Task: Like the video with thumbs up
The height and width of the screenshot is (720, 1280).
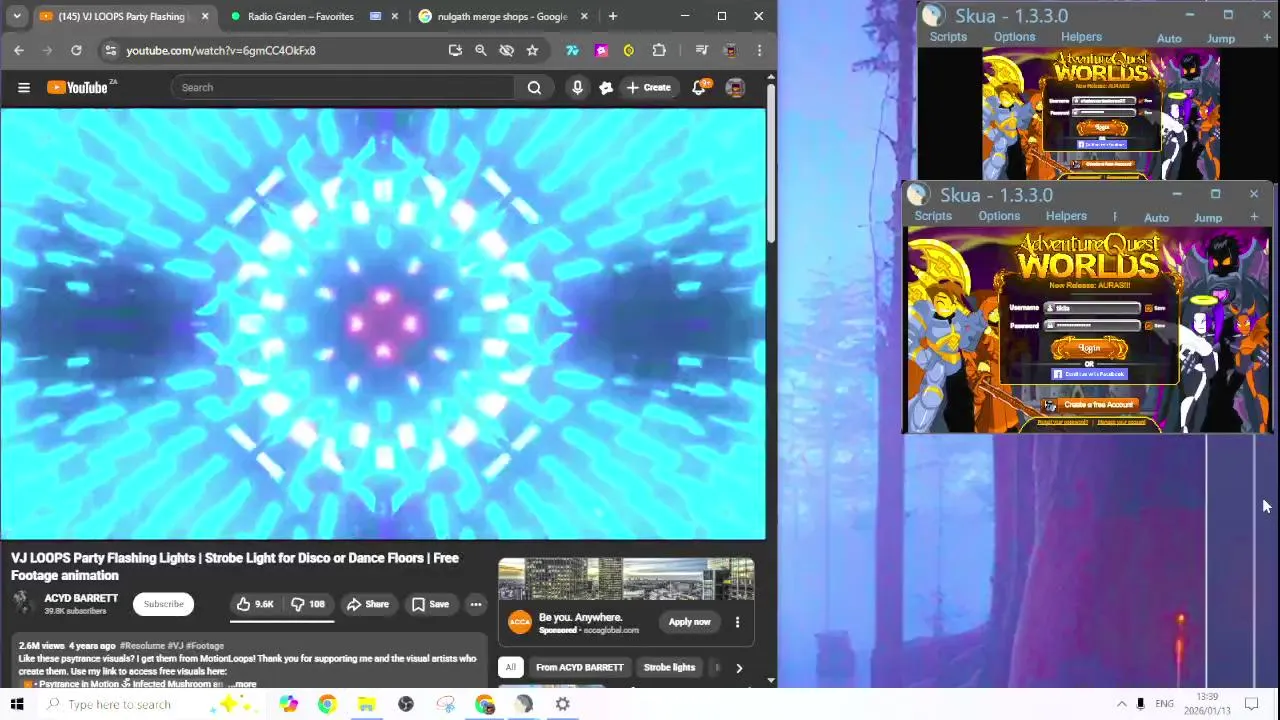Action: (255, 604)
